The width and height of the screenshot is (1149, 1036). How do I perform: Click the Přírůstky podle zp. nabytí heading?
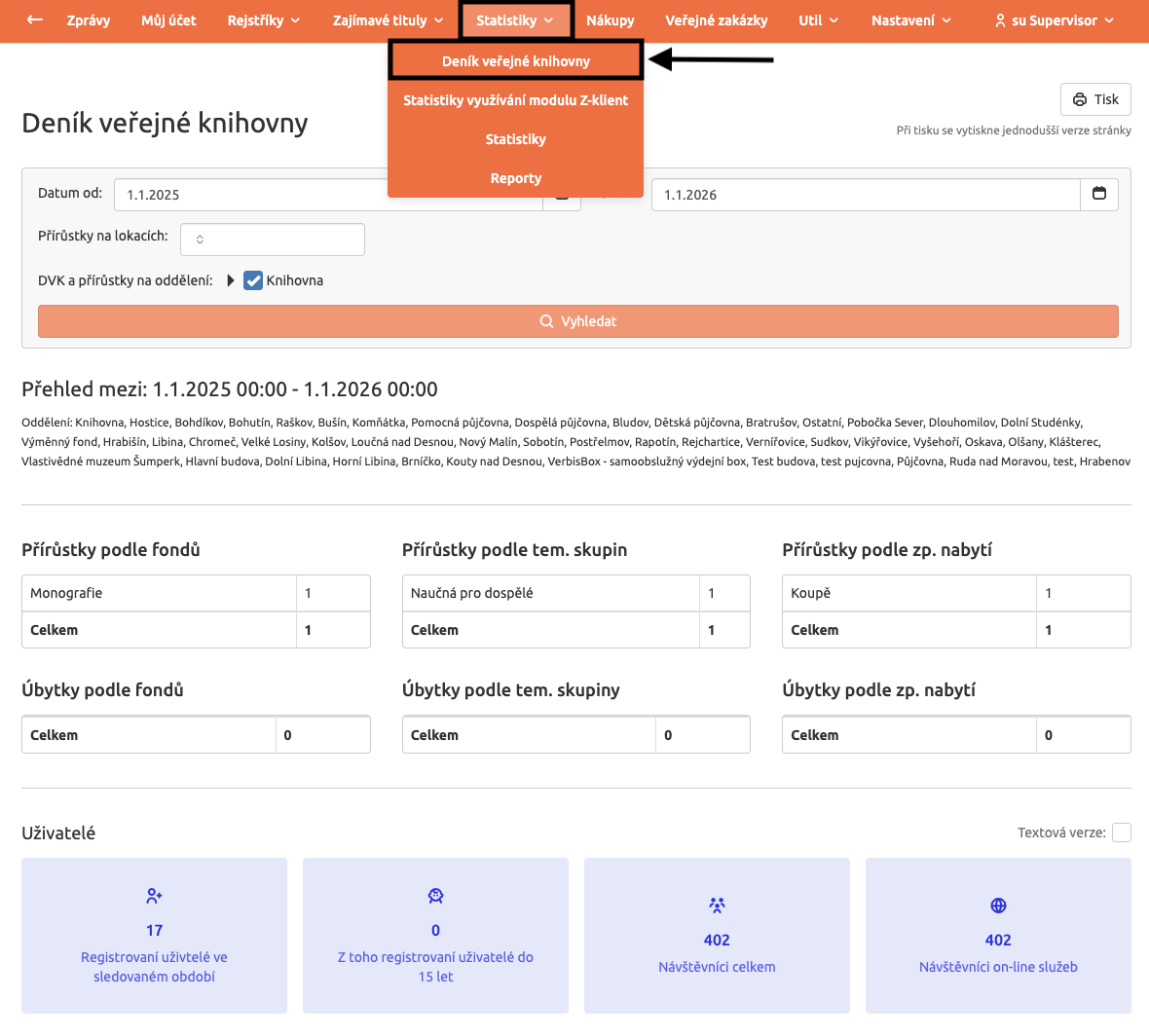[887, 549]
